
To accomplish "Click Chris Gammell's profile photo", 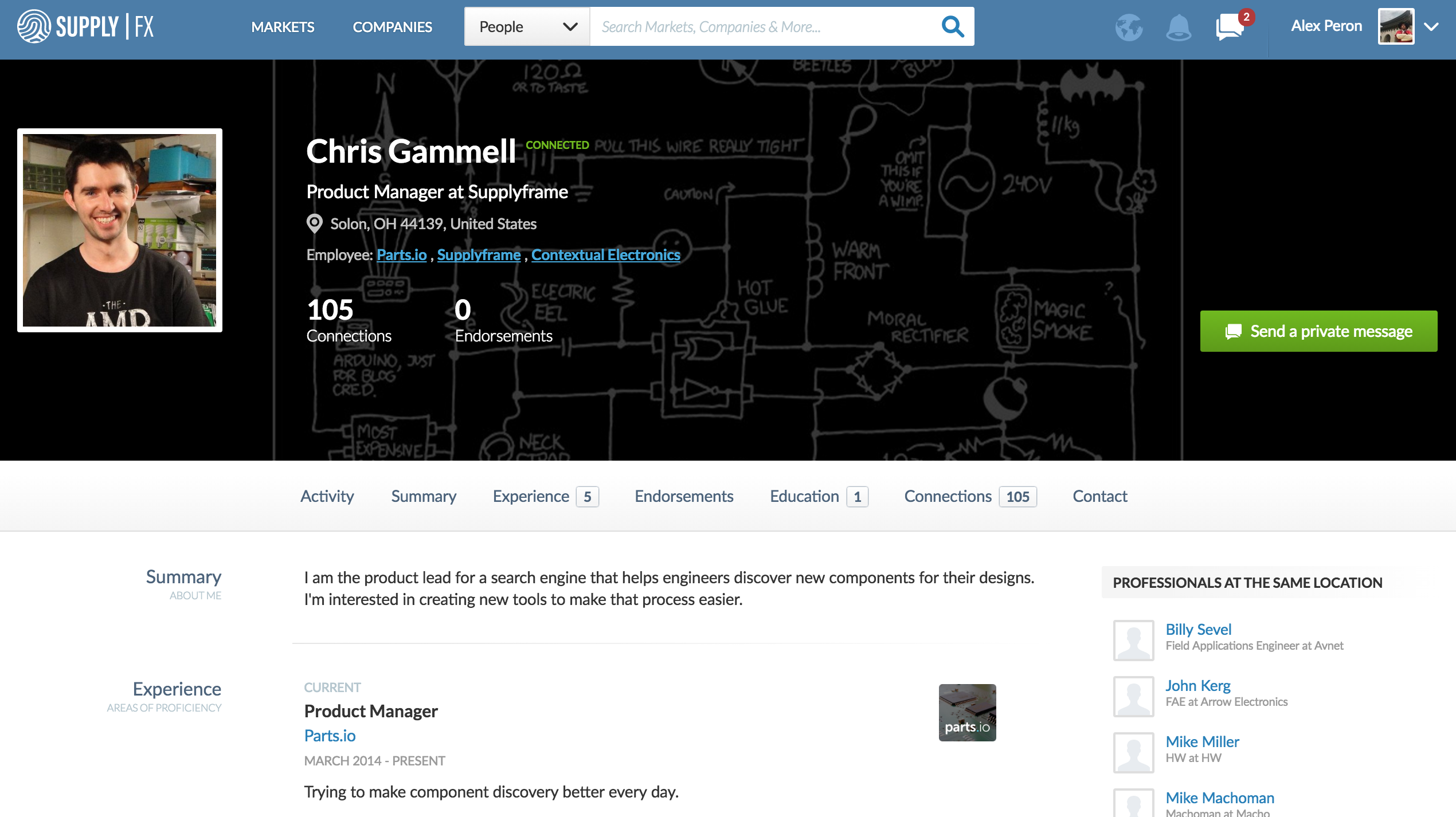I will 120,230.
